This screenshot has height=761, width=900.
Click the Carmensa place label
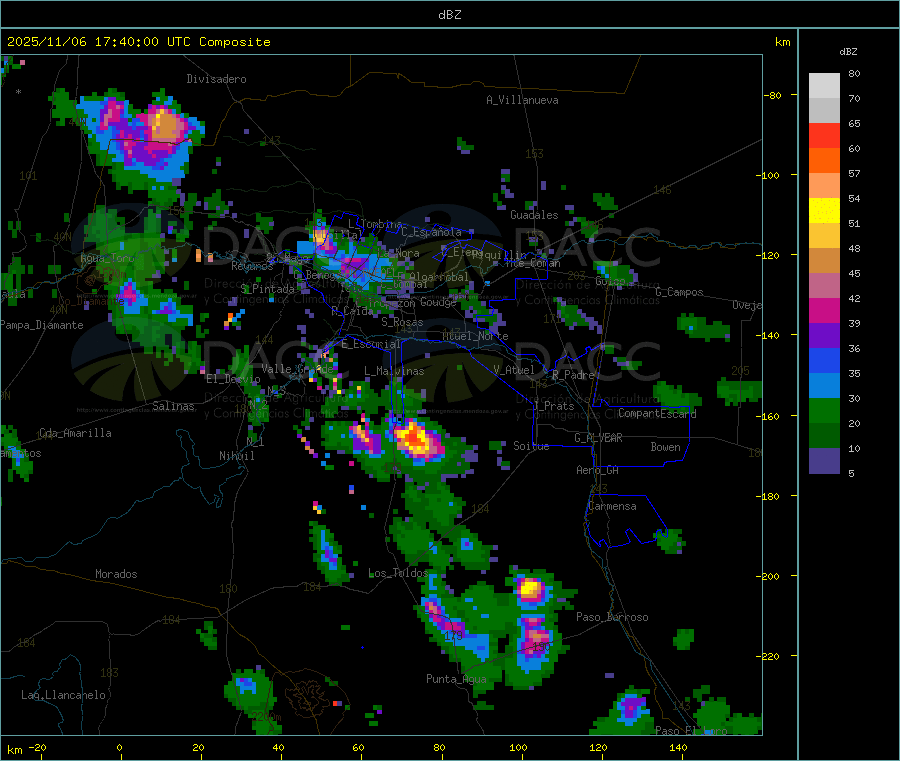[612, 506]
